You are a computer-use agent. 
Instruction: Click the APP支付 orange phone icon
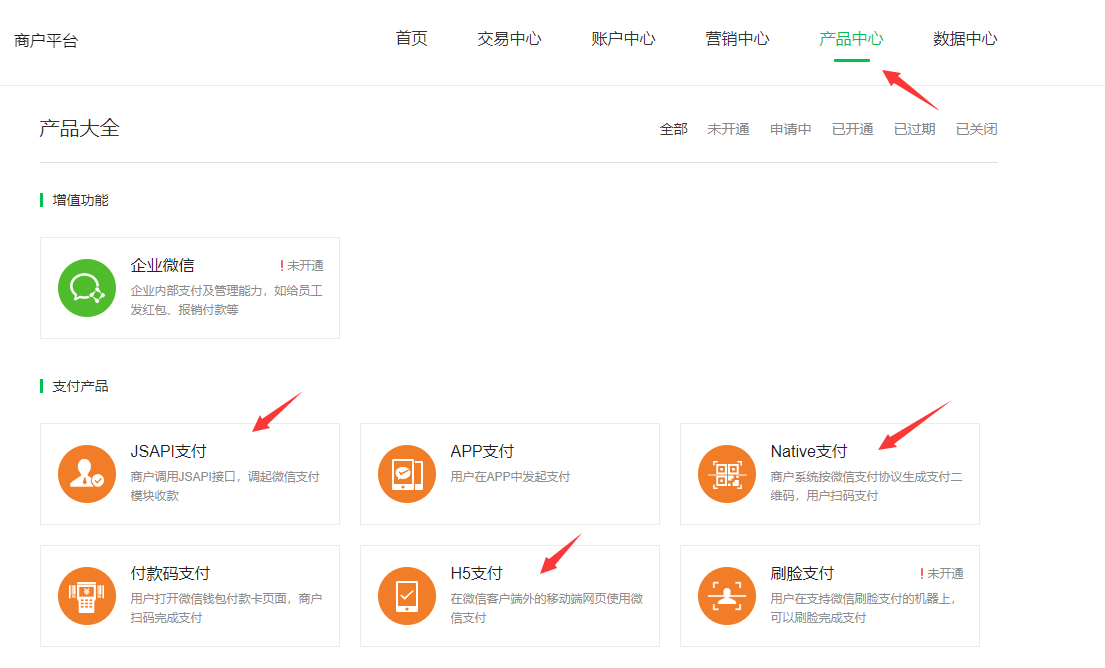[407, 474]
